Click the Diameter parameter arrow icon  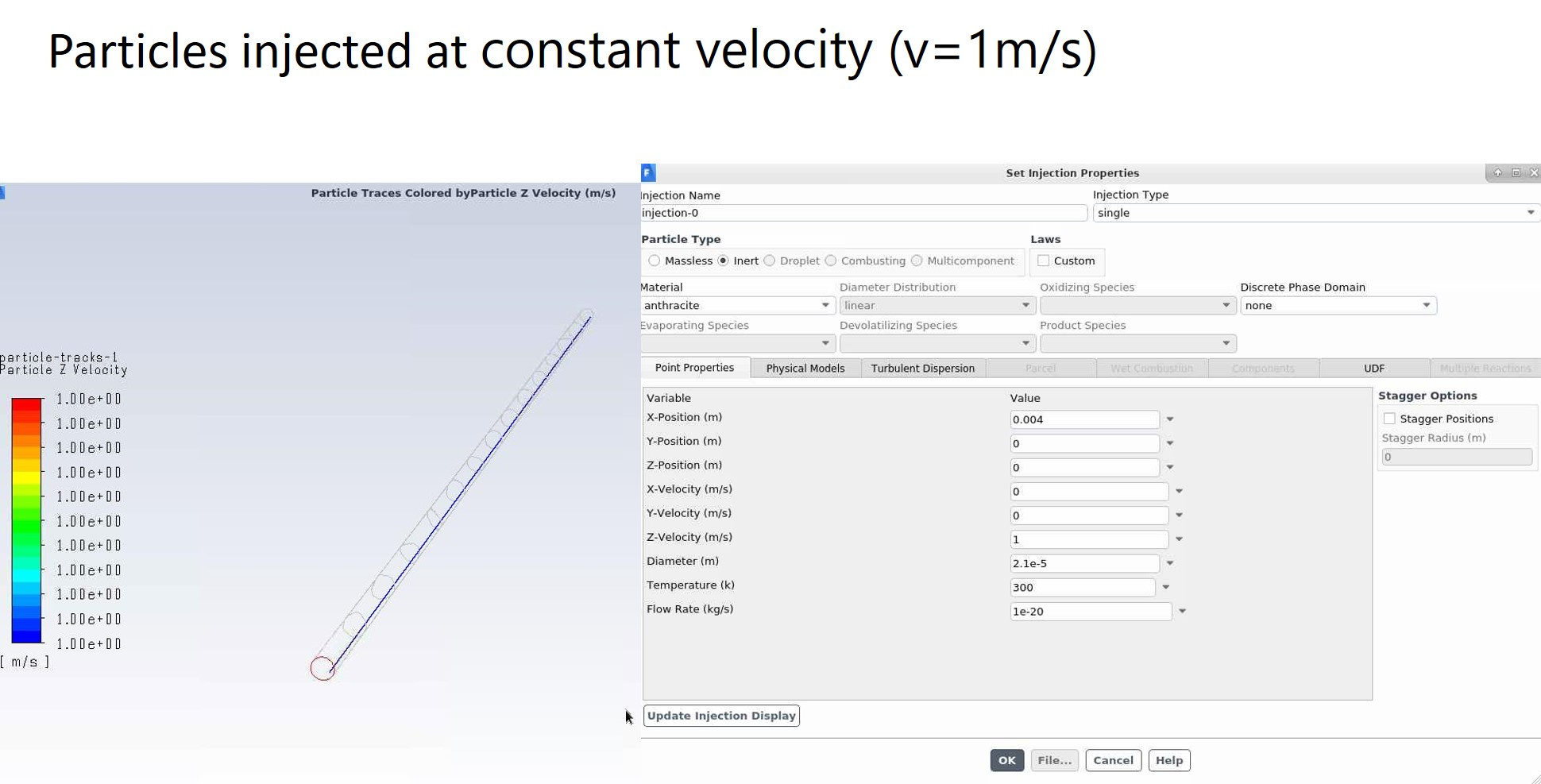[x=1170, y=563]
